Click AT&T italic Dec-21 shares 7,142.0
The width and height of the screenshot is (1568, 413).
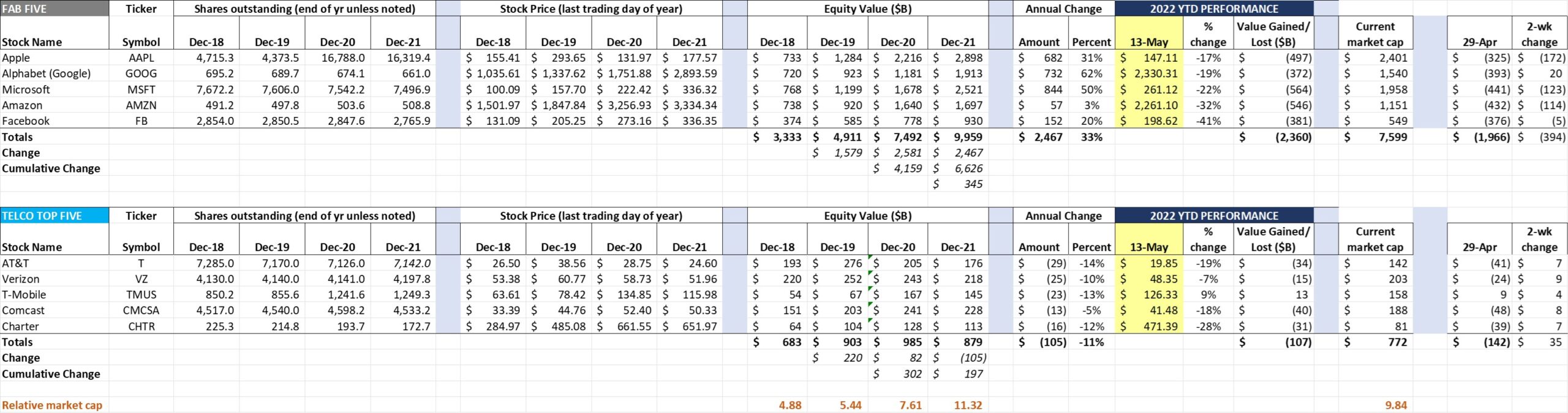(403, 263)
